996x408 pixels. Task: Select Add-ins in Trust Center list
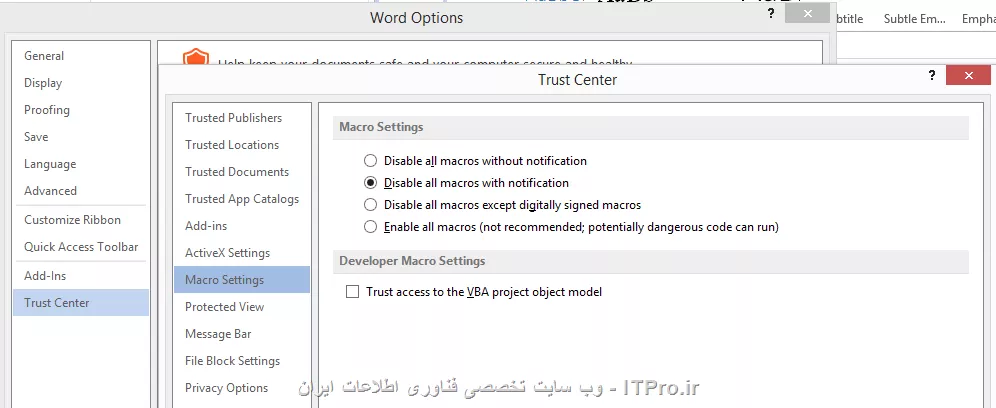(242, 226)
